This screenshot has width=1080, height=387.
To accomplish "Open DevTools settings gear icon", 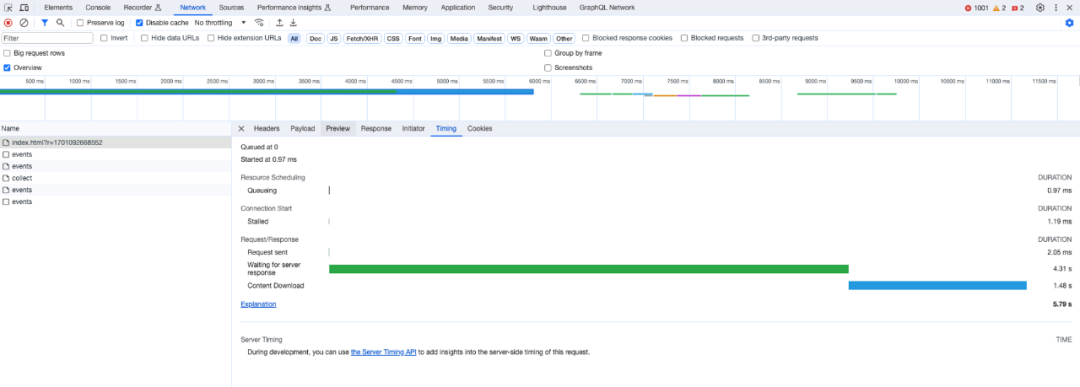I will coord(1040,8).
